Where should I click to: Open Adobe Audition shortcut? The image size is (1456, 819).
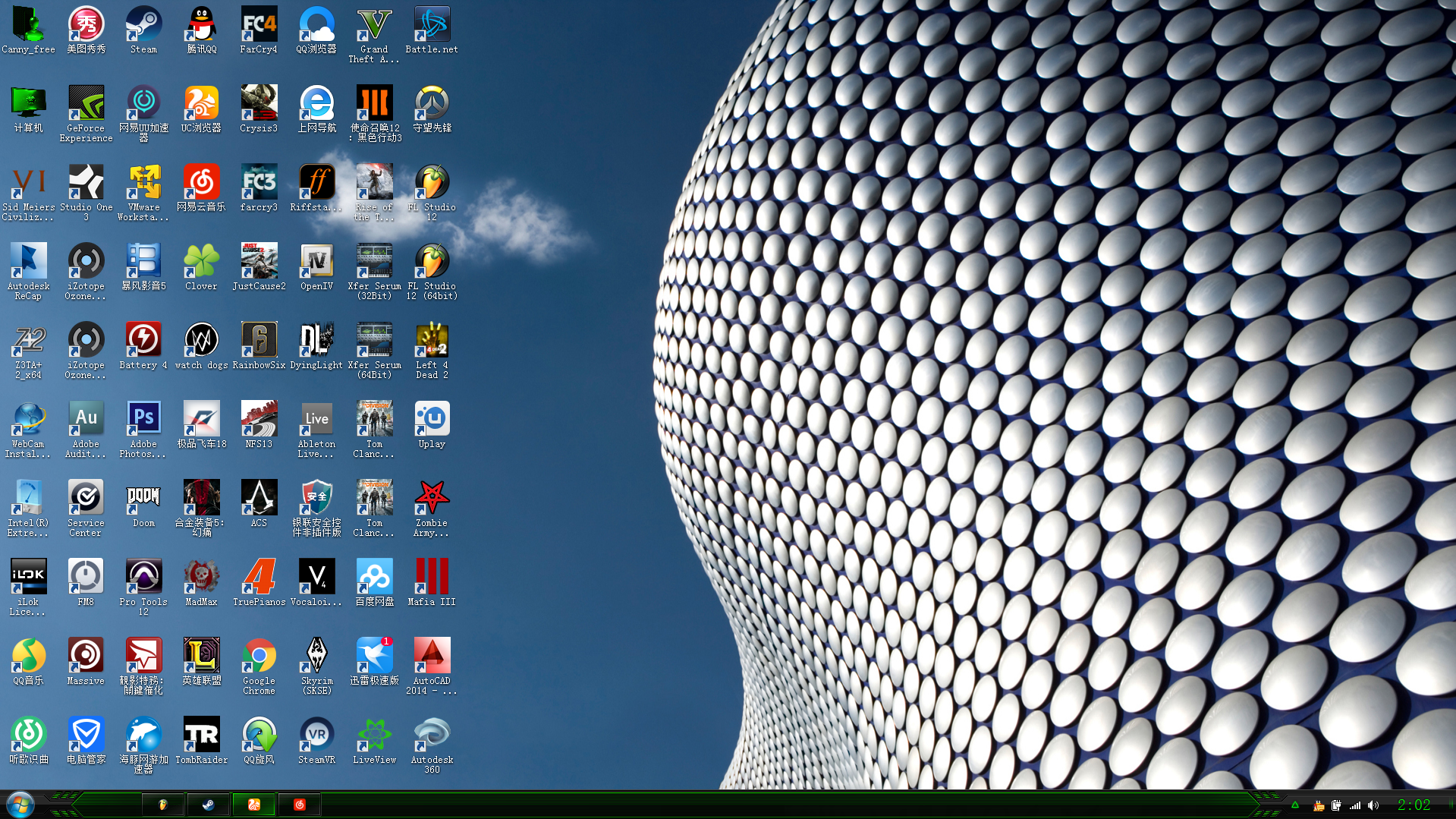(x=86, y=430)
